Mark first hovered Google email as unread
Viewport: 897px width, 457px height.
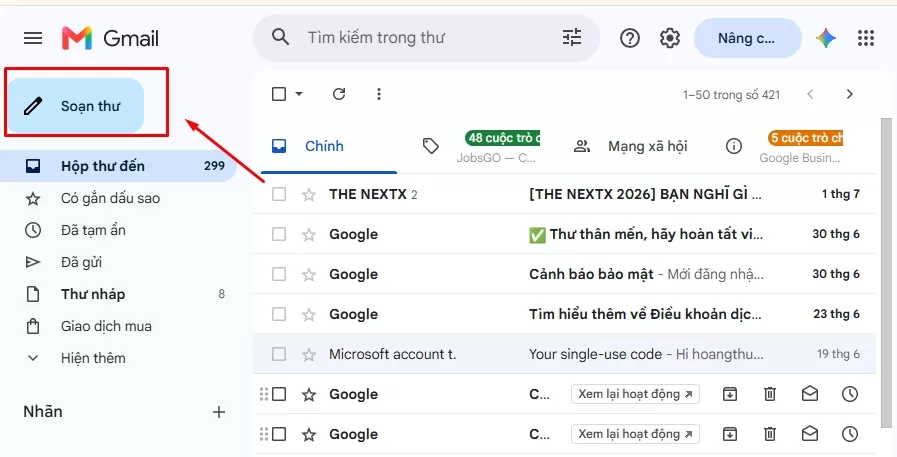[810, 394]
